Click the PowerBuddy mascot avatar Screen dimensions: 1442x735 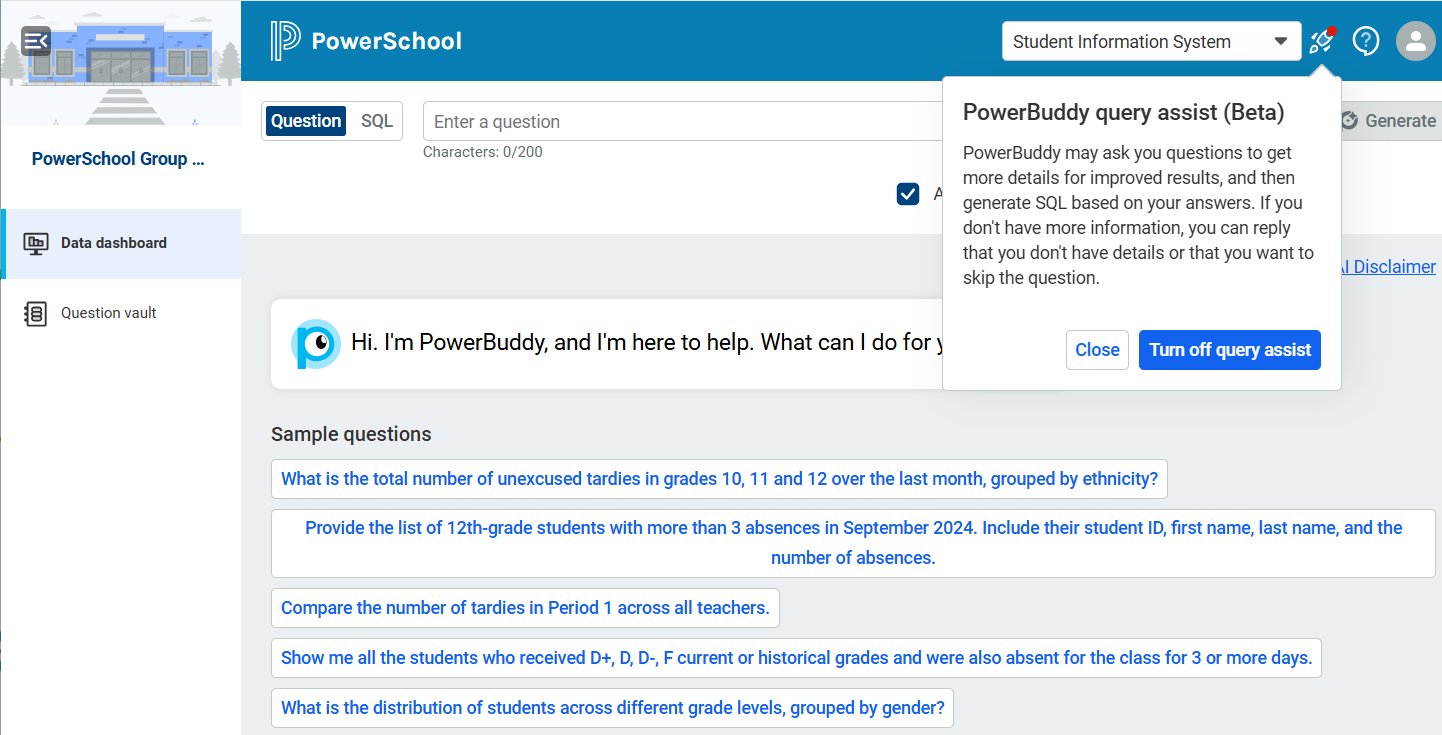pos(316,344)
